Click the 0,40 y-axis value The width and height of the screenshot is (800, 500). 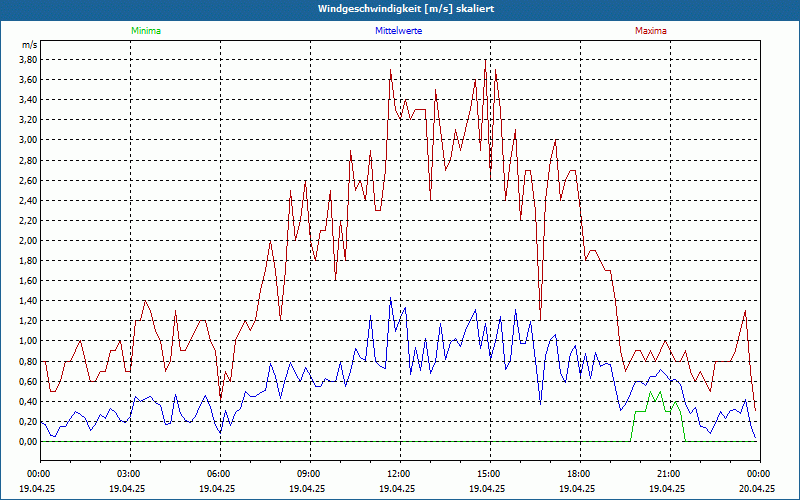pos(28,402)
